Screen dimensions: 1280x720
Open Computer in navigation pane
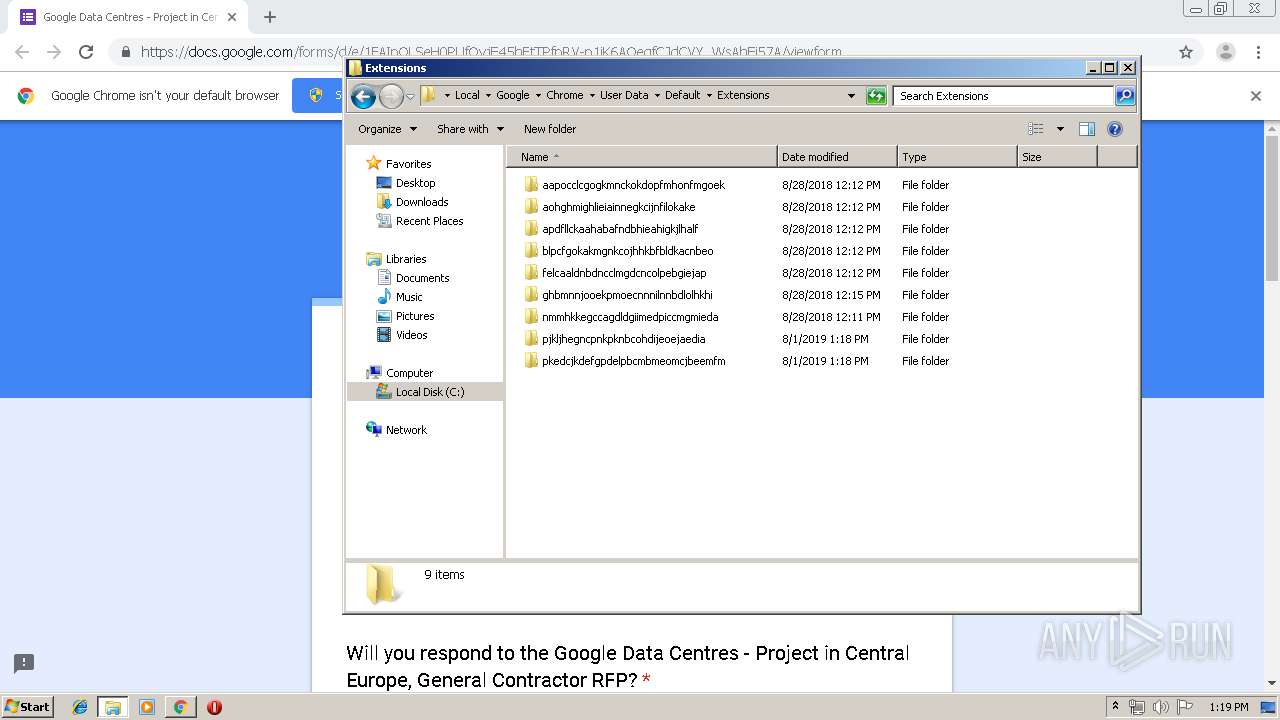click(409, 373)
